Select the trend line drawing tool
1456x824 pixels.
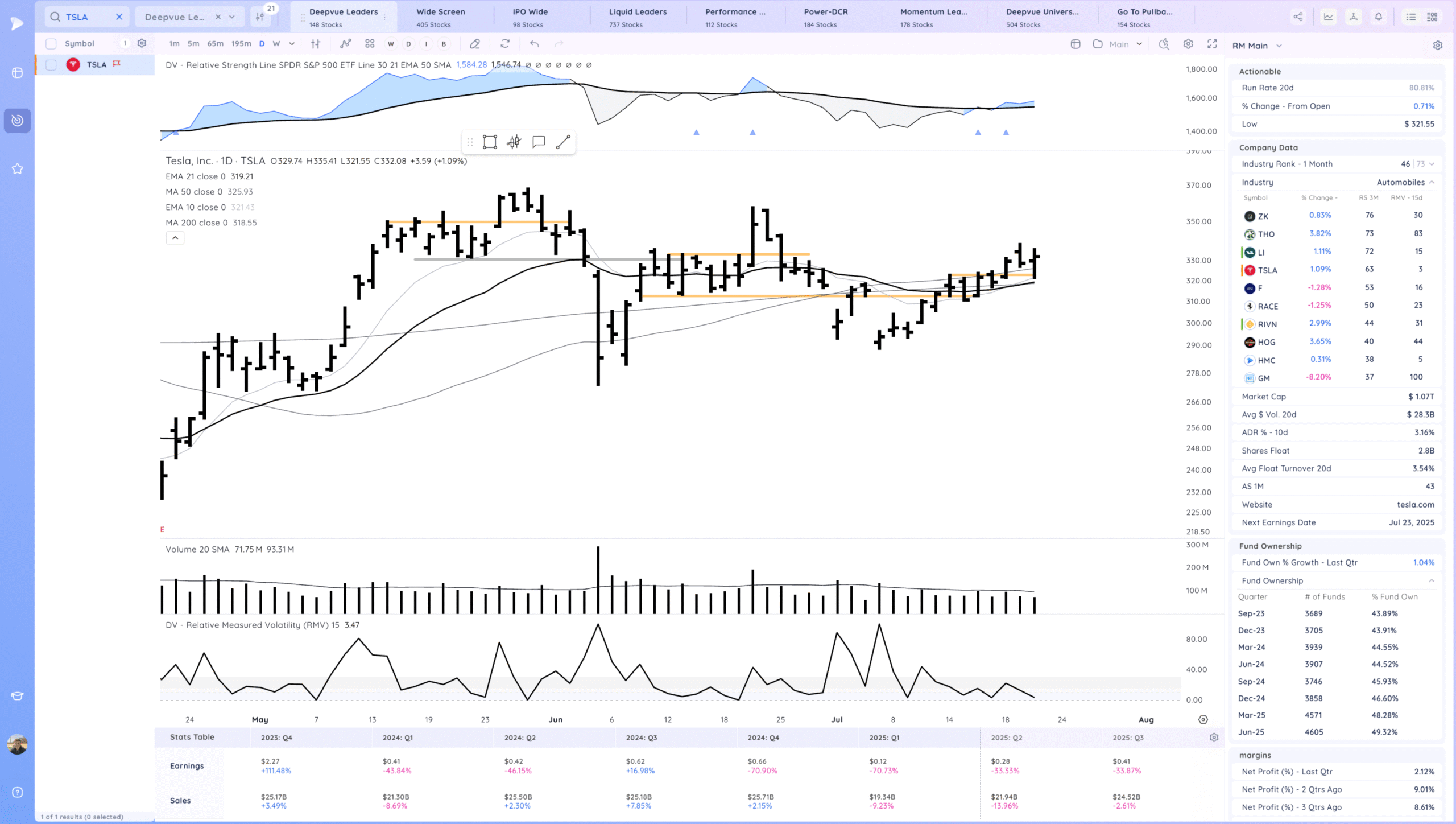(x=563, y=142)
